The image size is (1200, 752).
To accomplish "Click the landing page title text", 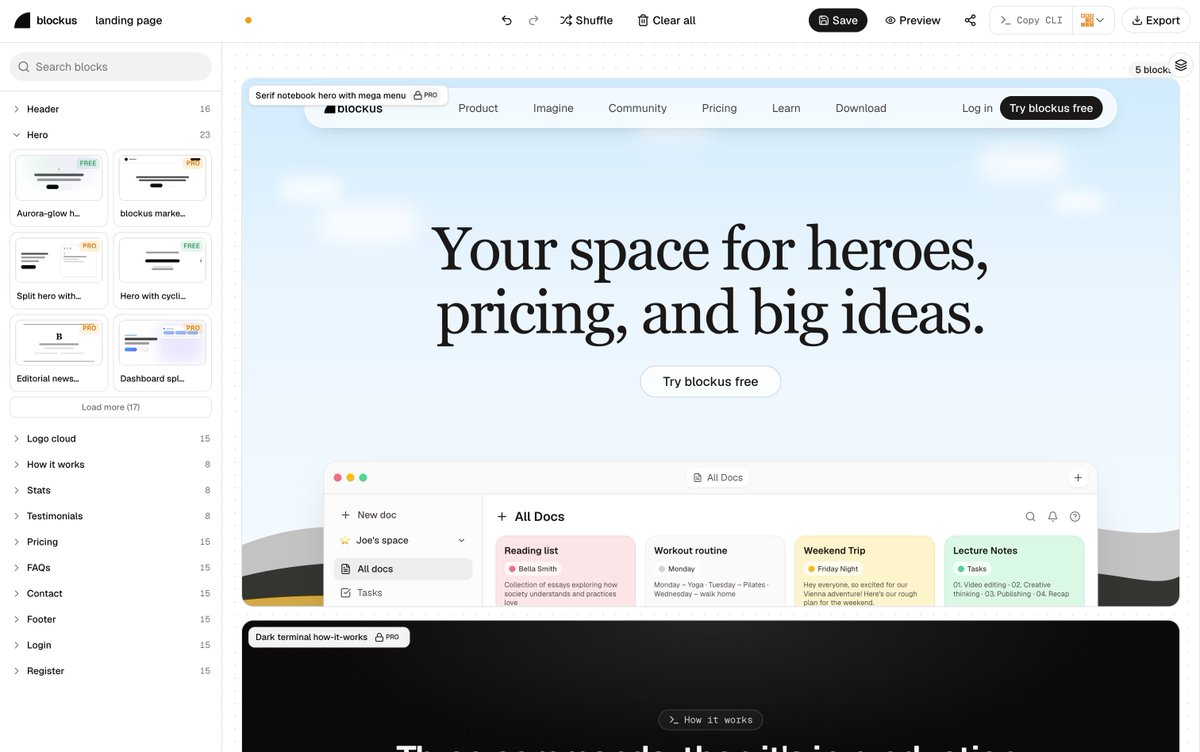I will tap(128, 20).
